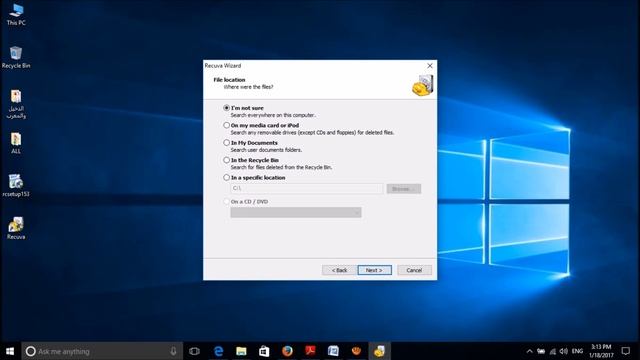Image resolution: width=640 pixels, height=360 pixels.
Task: Select the Recuva desktop shortcut
Action: click(x=16, y=228)
